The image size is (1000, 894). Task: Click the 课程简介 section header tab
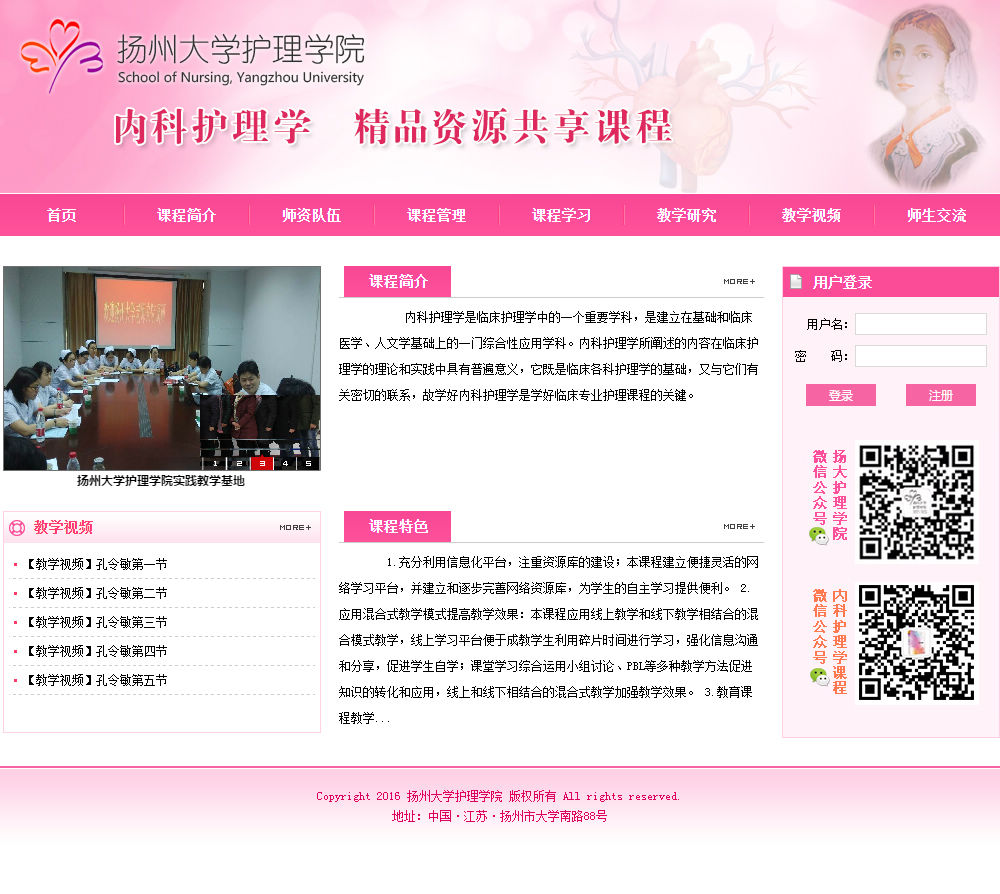coord(397,281)
